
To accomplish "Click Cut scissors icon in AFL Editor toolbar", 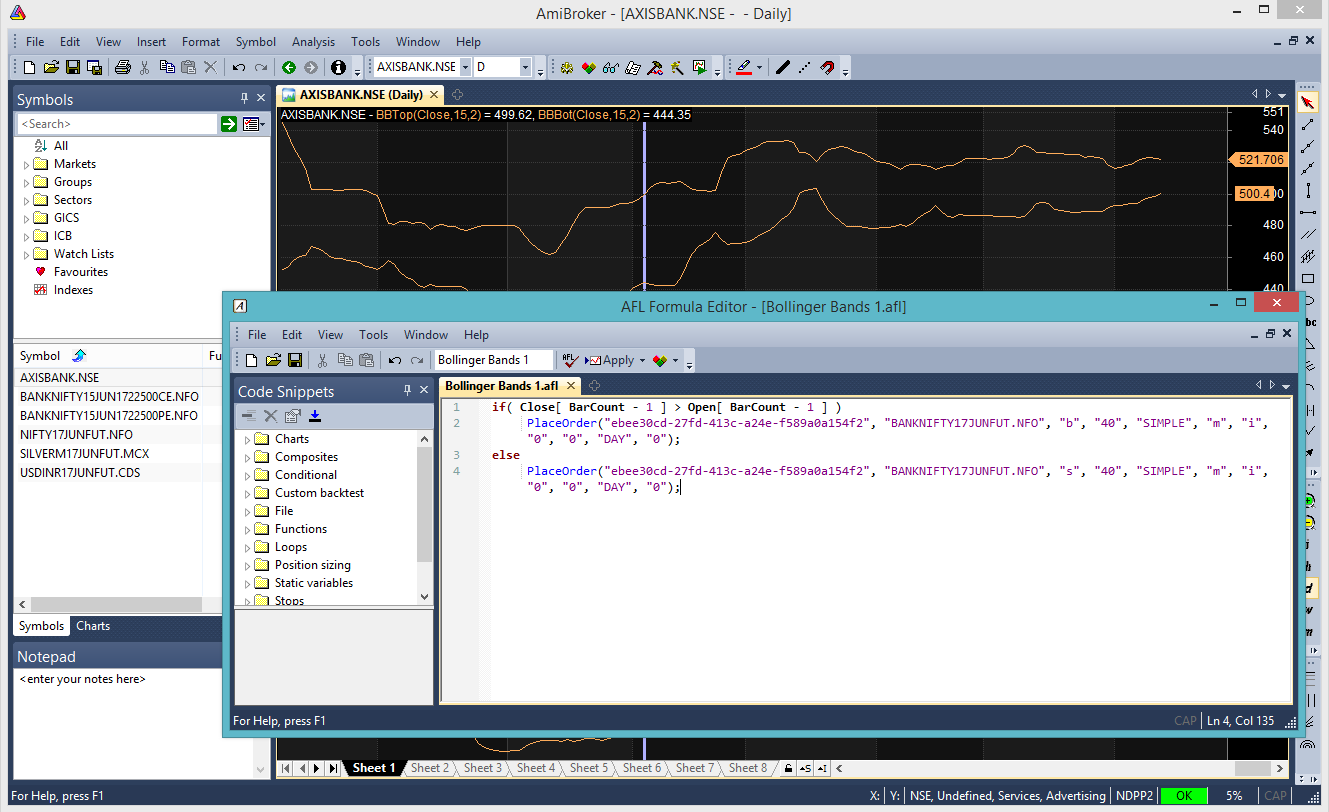I will click(322, 360).
